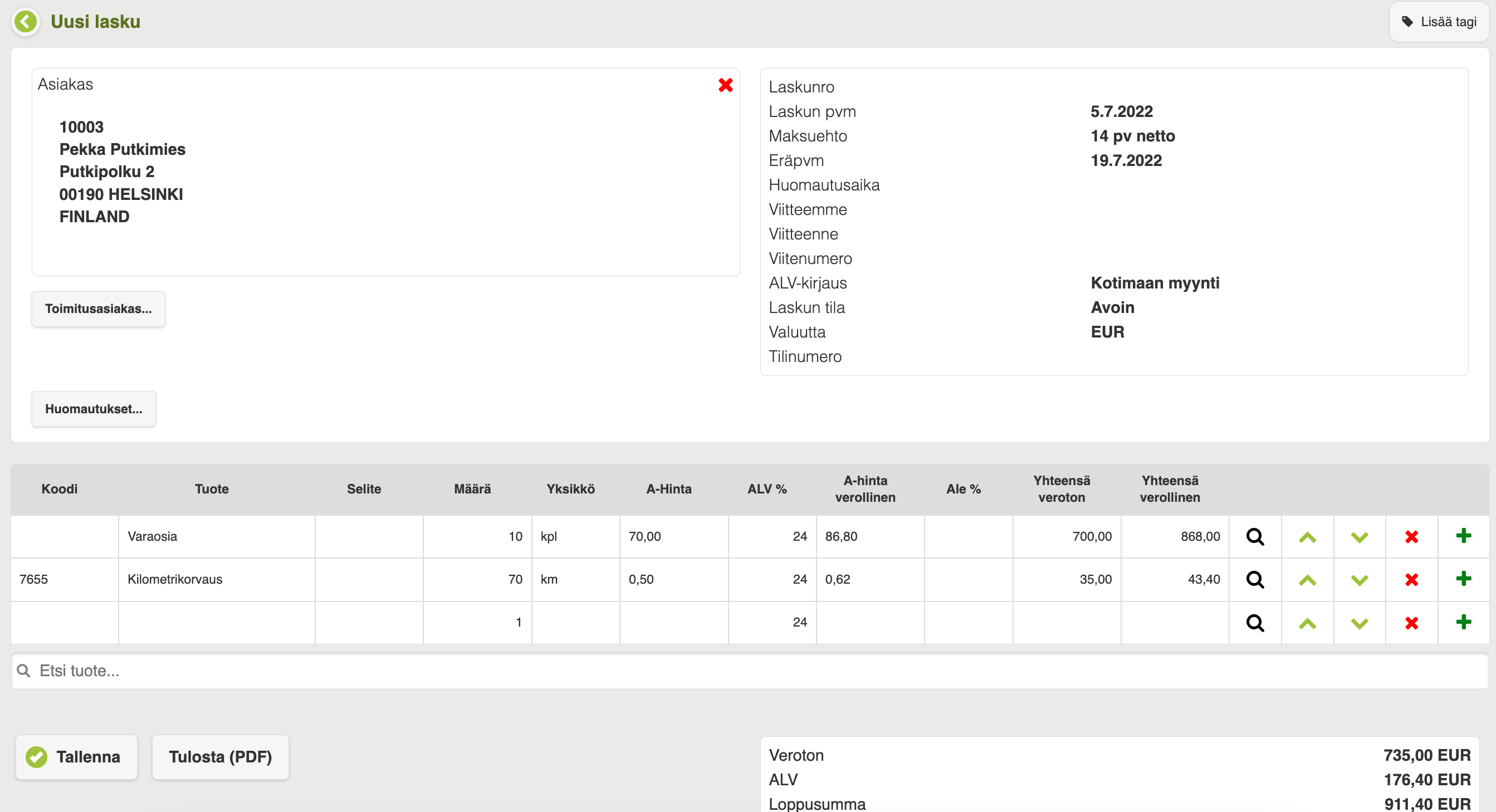Screen dimensions: 1496x812
Task: Delete the Kilometrikorvaus row
Action: (1412, 580)
